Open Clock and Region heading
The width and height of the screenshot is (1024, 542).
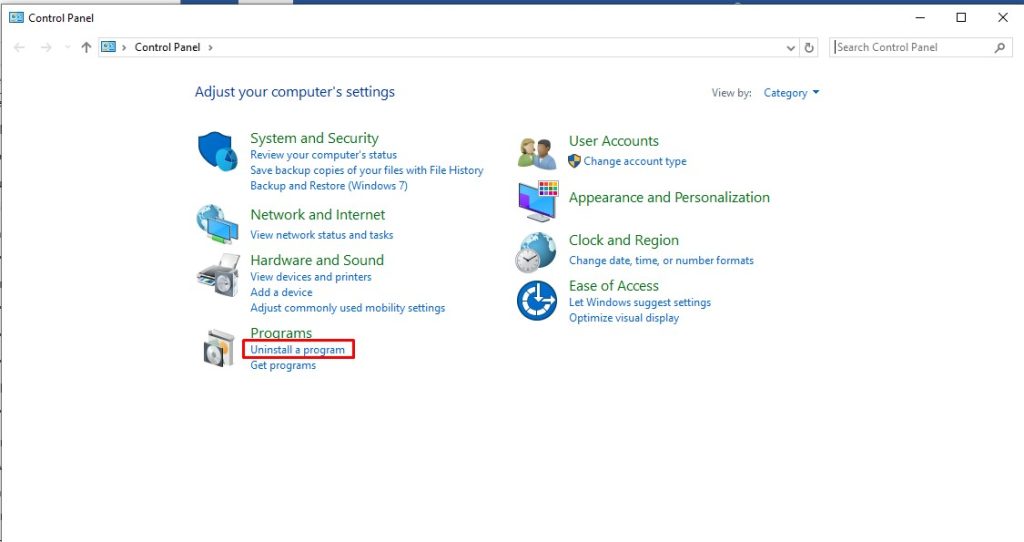click(624, 240)
